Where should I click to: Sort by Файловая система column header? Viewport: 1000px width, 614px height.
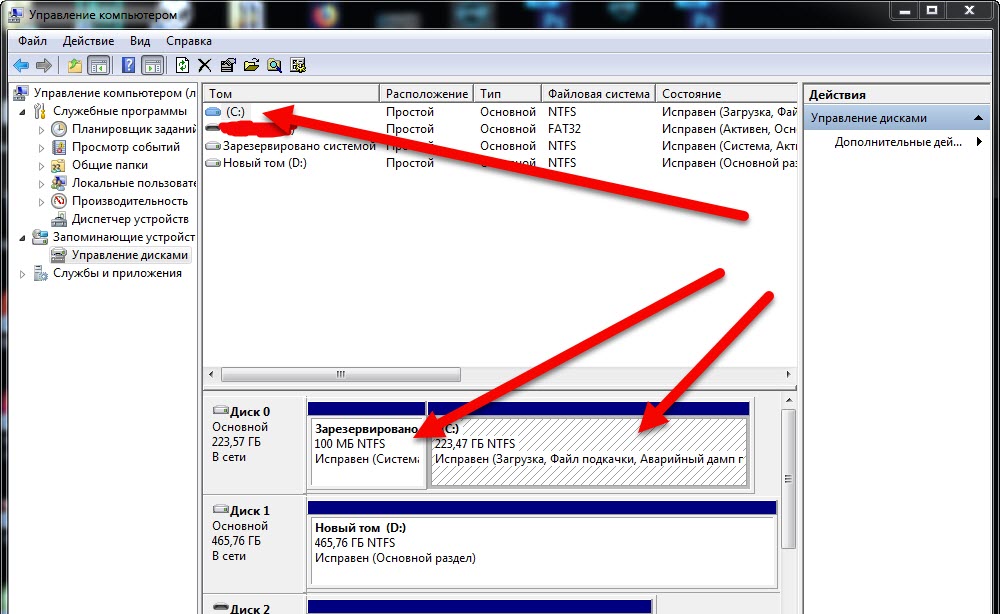click(x=598, y=94)
